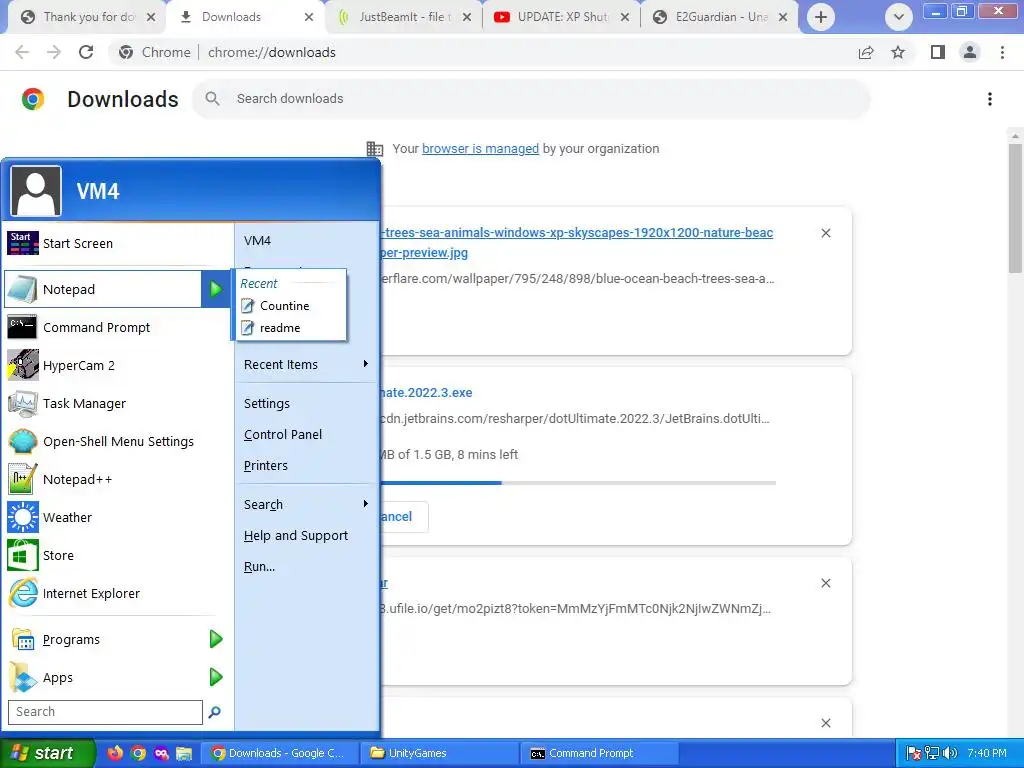
Task: Open the browser is managed link
Action: pos(480,148)
